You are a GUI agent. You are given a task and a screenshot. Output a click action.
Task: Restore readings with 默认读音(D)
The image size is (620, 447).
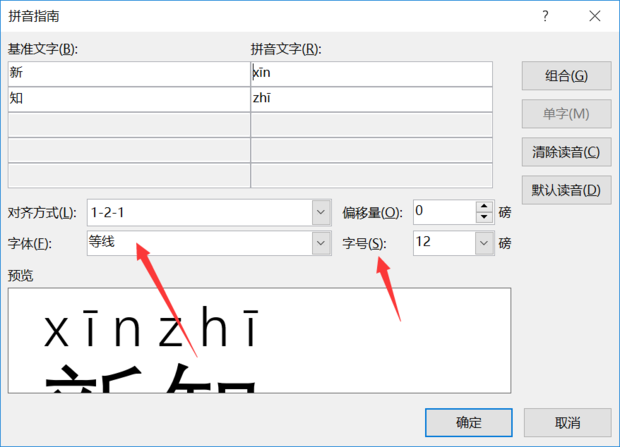coord(566,190)
